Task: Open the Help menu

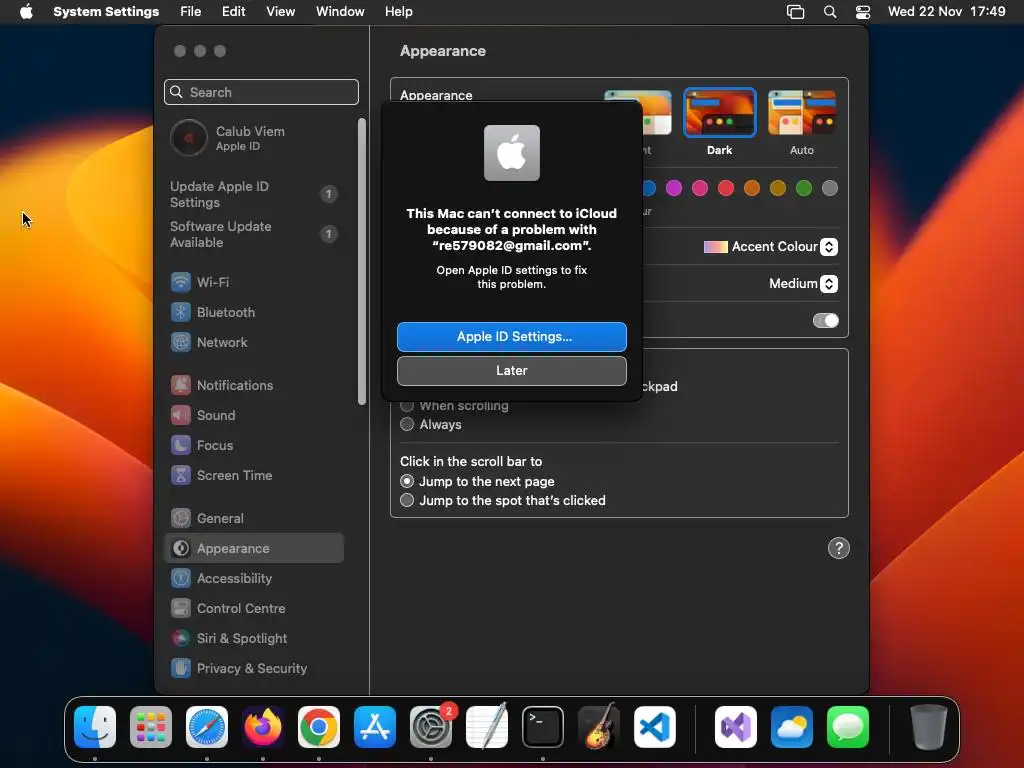Action: coord(398,12)
